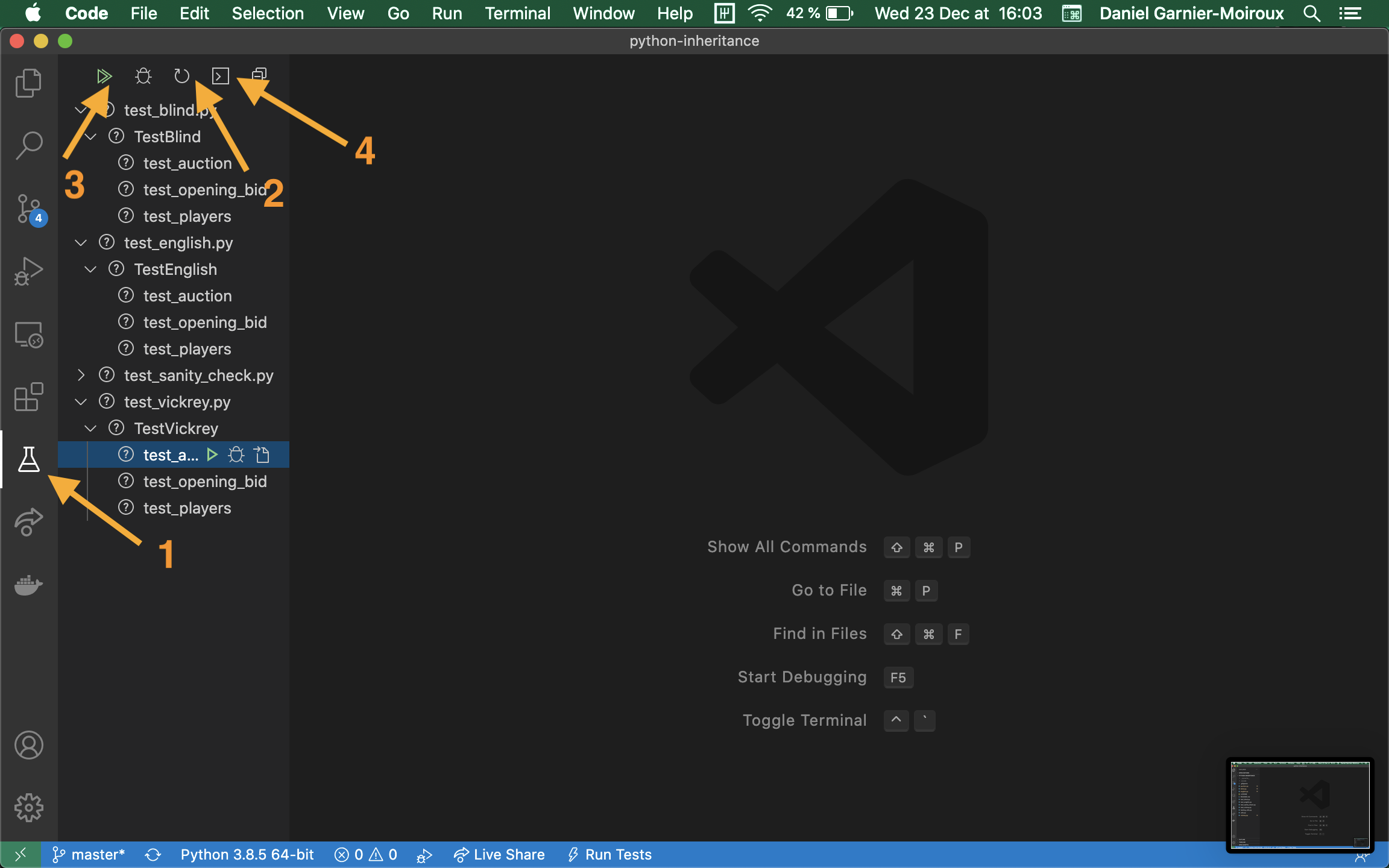Click the screenshot preview thumbnail
The width and height of the screenshot is (1389, 868).
click(x=1300, y=804)
